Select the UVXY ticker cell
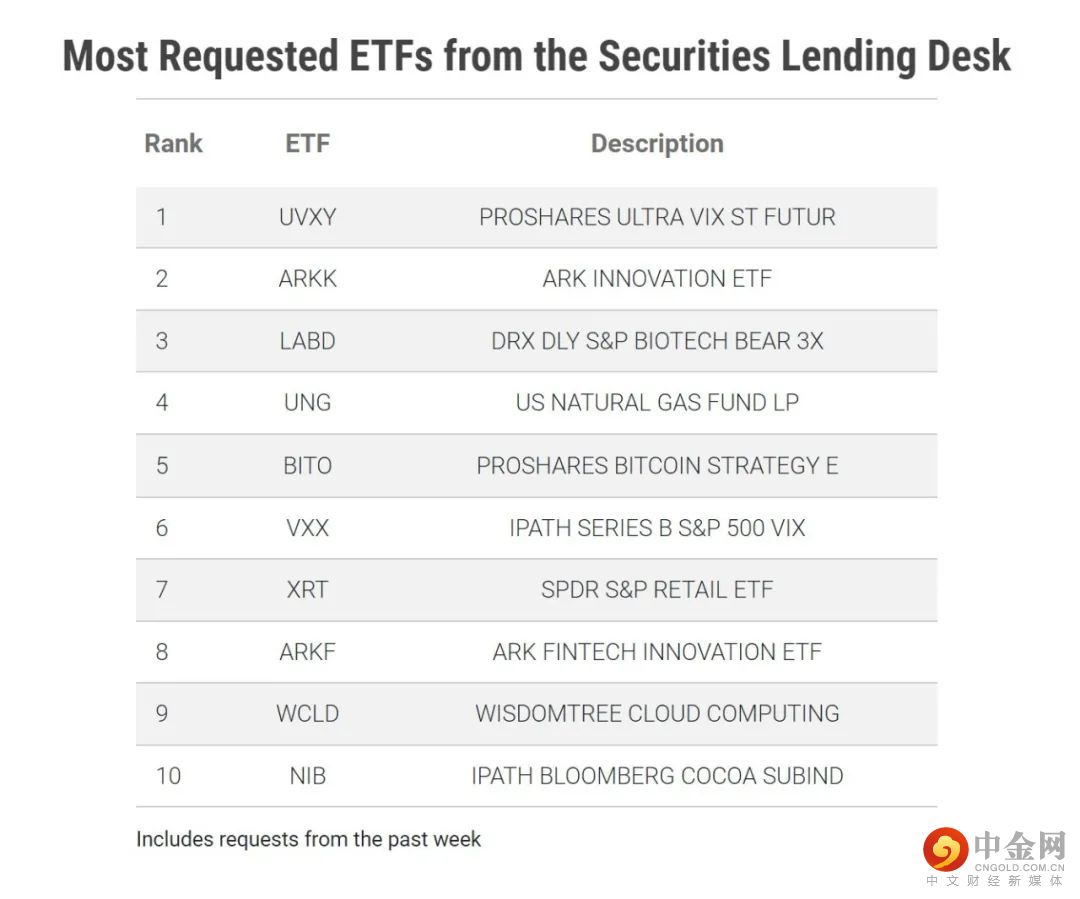The image size is (1080, 899). click(307, 217)
